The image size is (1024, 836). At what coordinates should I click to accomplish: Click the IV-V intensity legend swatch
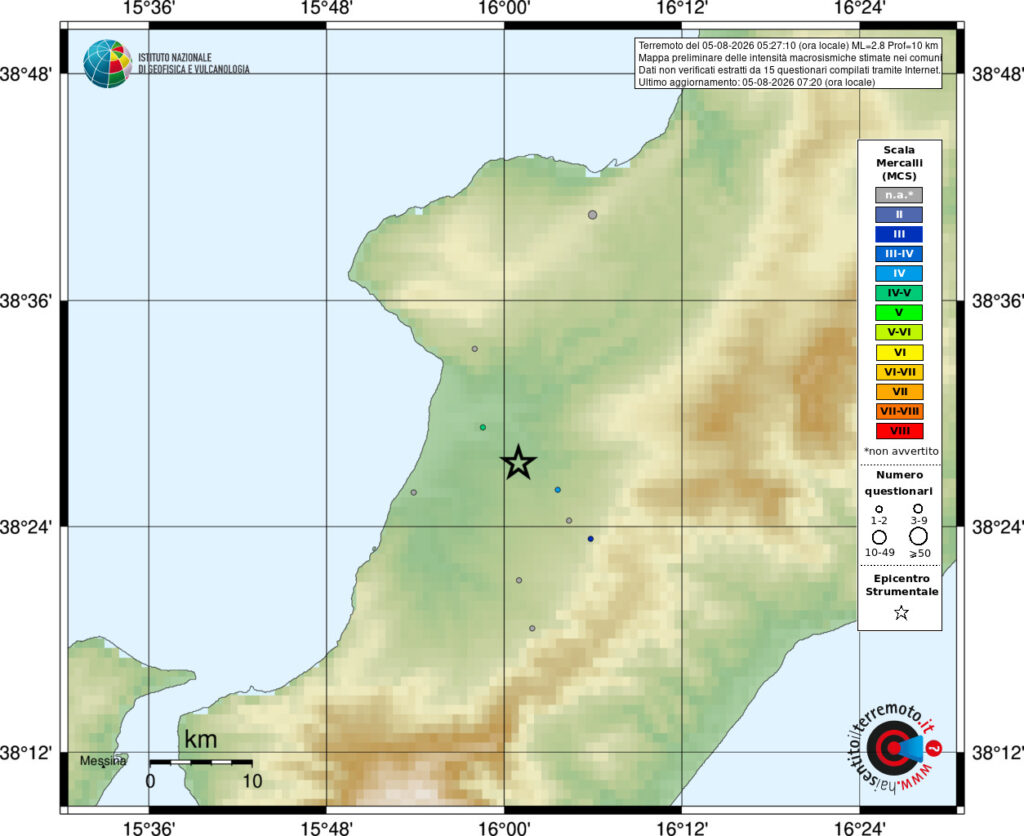pos(899,293)
